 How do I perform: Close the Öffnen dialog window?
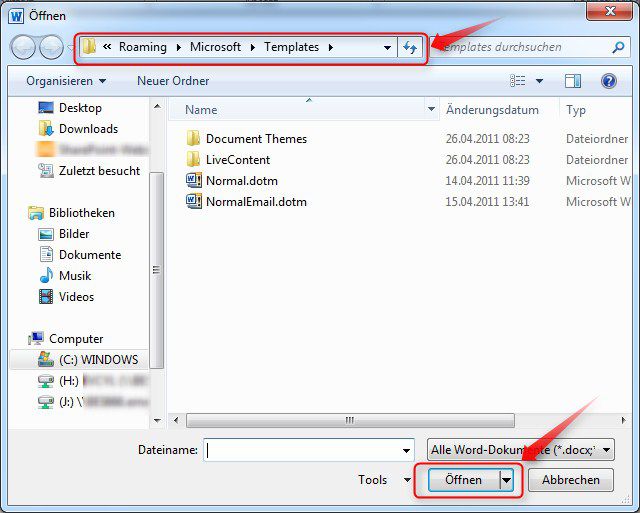point(610,11)
